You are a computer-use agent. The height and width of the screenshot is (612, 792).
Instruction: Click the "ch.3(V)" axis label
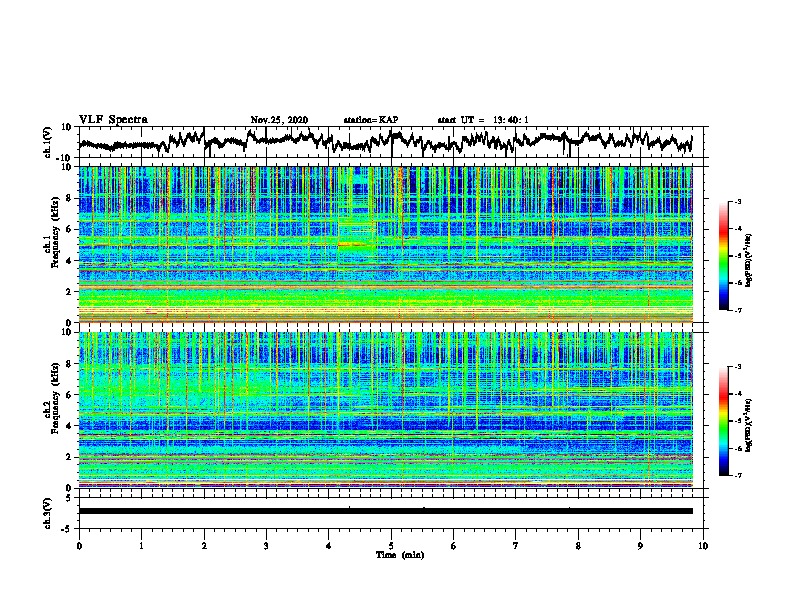(48, 513)
